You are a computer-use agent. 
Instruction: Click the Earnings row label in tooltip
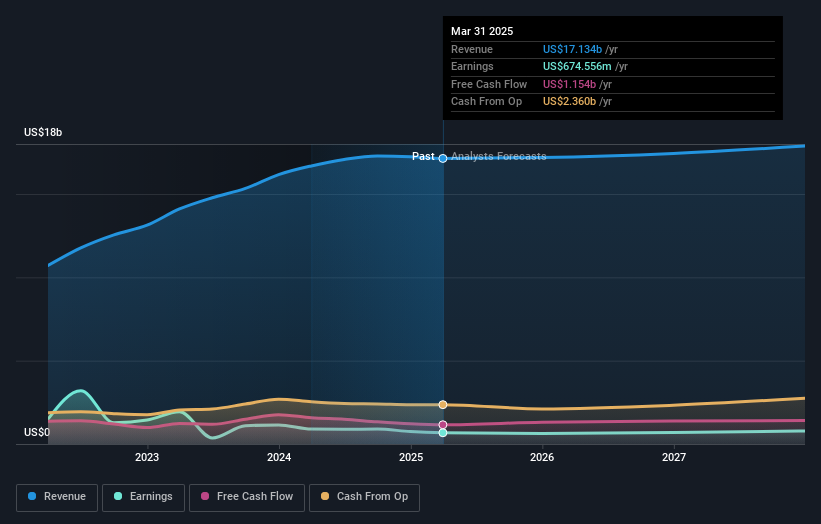pos(472,66)
